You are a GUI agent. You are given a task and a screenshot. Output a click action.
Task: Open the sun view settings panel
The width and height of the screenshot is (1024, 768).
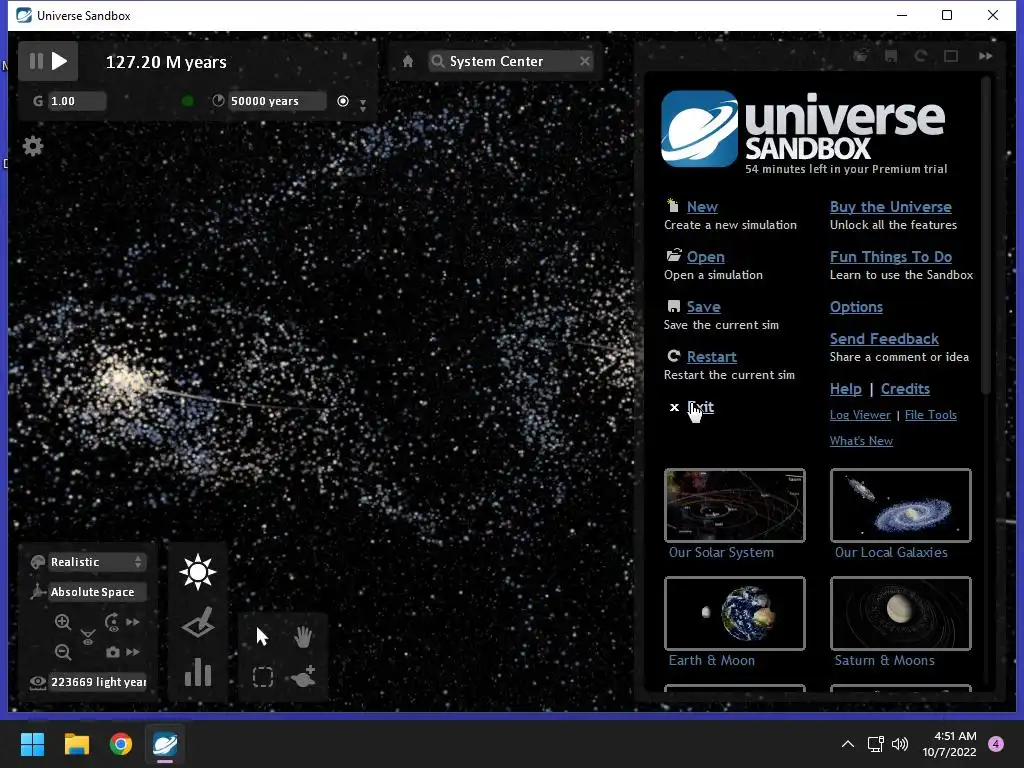[198, 572]
